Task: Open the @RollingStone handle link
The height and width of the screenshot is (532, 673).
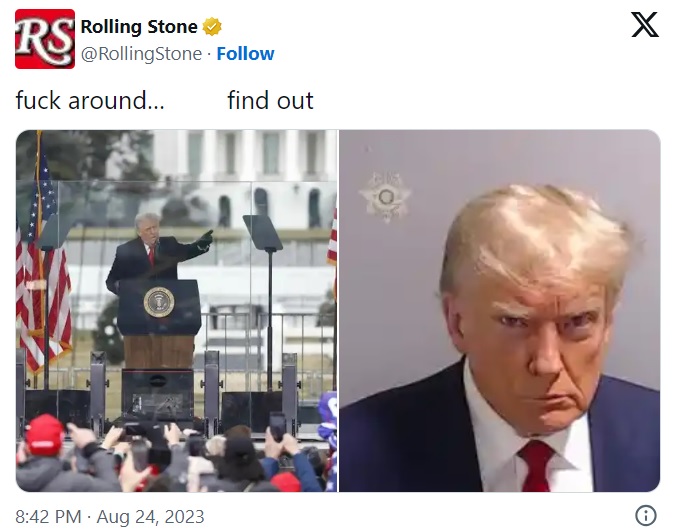Action: coord(141,54)
